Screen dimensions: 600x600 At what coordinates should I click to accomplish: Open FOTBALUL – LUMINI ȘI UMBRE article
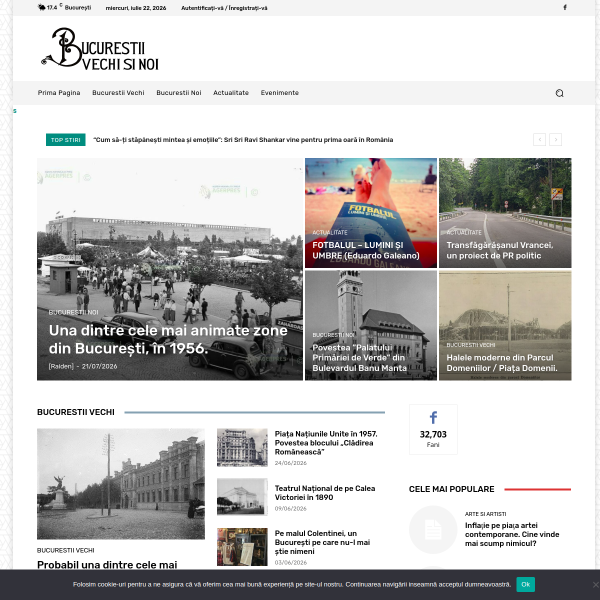[x=366, y=250]
